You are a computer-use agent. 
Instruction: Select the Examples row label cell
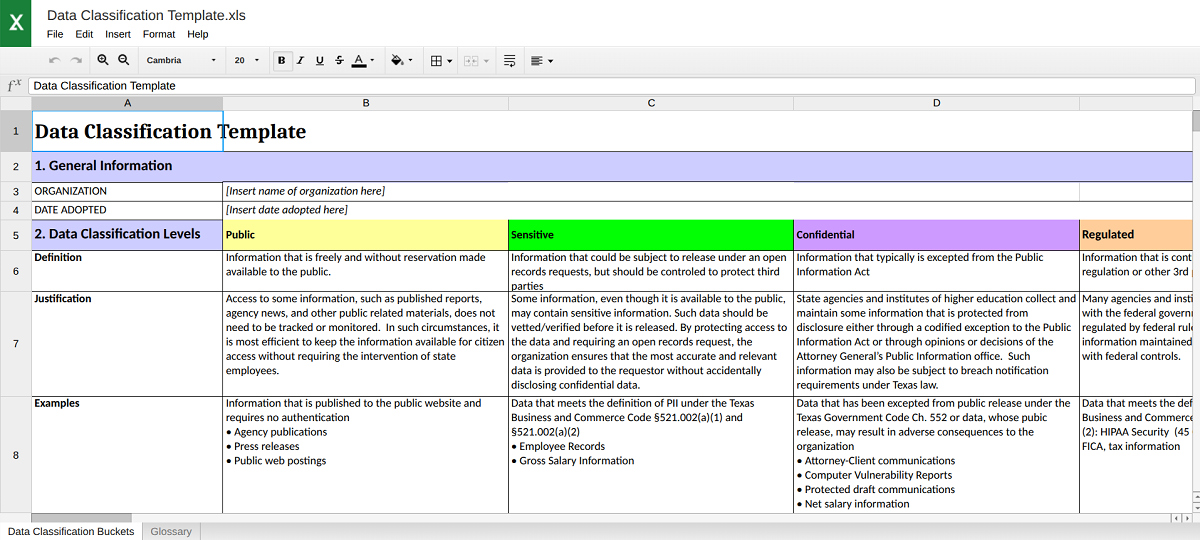pos(127,455)
